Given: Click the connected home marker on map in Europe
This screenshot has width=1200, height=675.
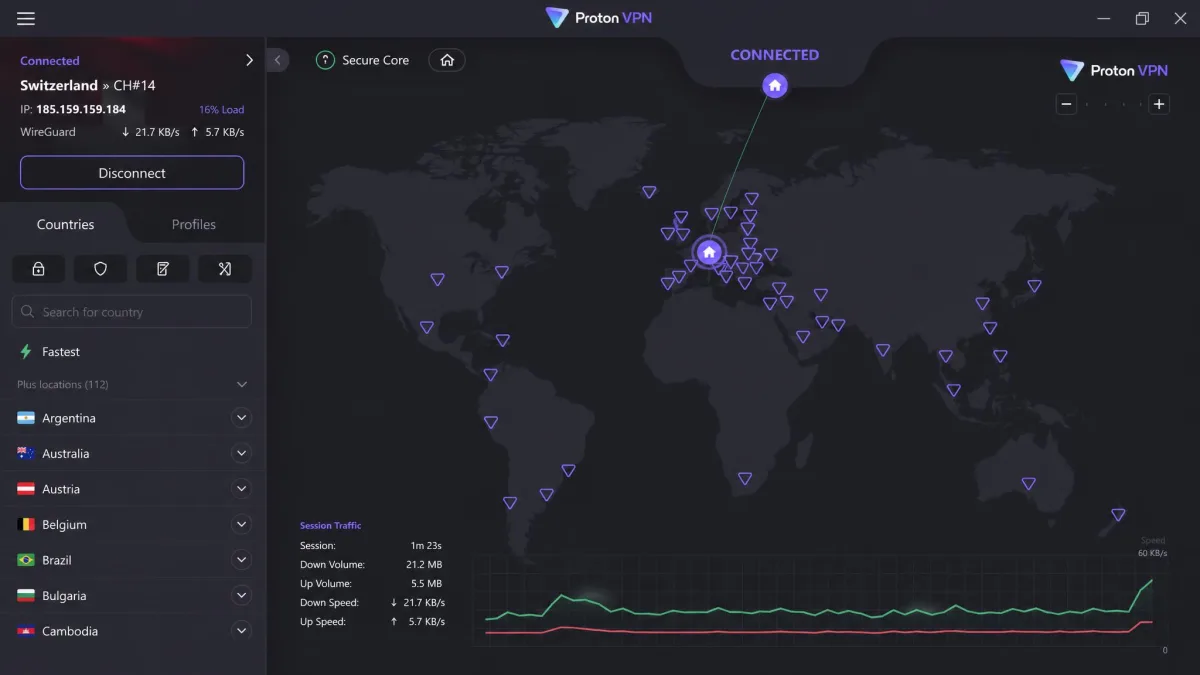Looking at the screenshot, I should click(x=709, y=252).
